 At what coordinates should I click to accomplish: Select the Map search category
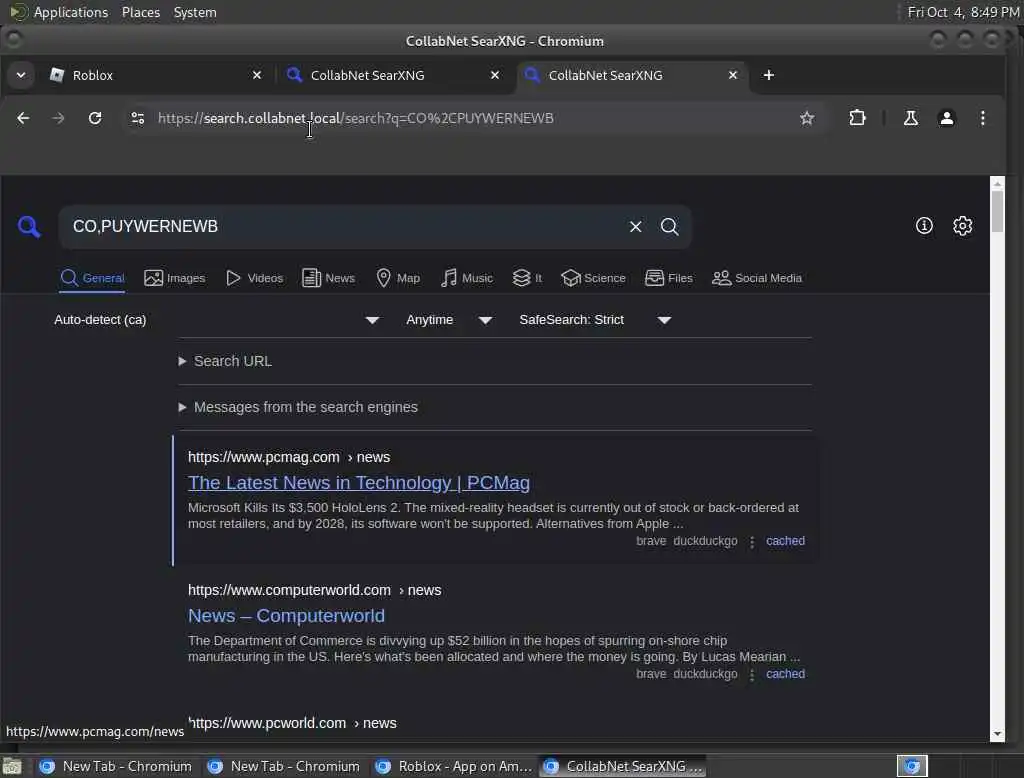398,278
